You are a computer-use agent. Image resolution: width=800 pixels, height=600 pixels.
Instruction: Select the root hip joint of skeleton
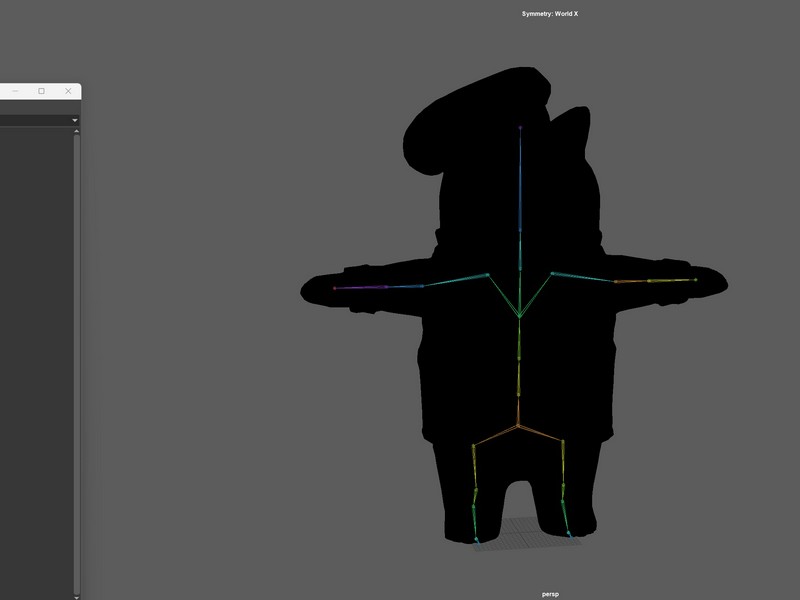[x=518, y=425]
